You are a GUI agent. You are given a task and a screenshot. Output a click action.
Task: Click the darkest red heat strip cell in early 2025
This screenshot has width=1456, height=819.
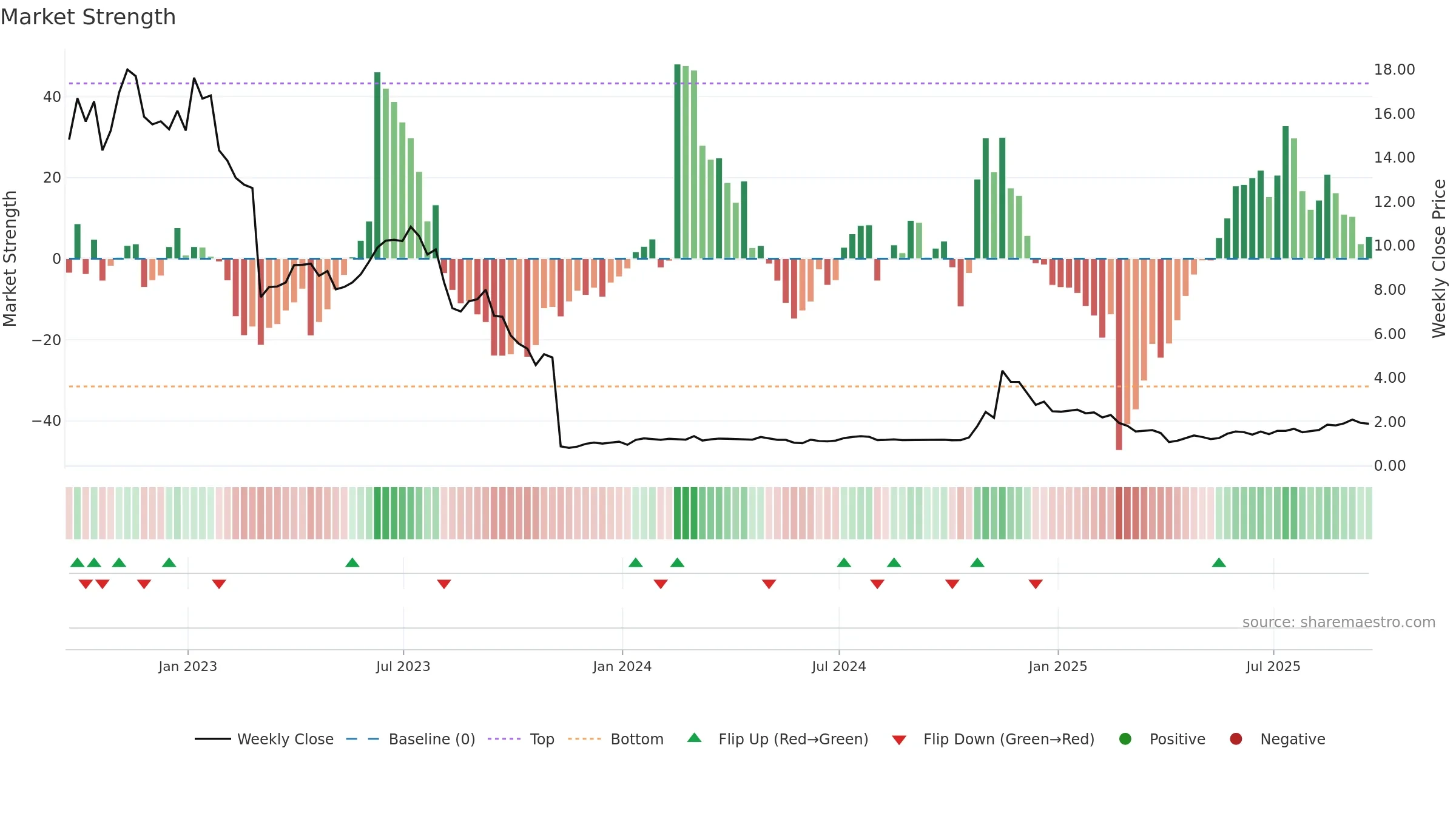point(1119,513)
